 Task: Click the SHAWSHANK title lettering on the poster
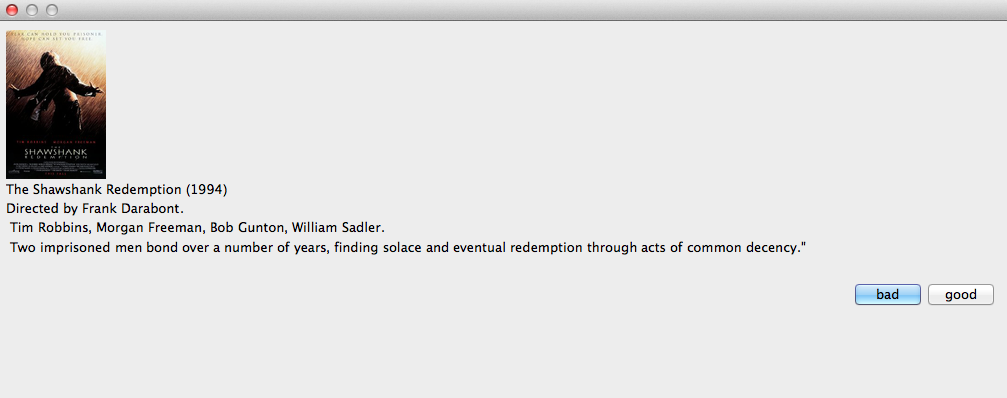click(x=55, y=151)
